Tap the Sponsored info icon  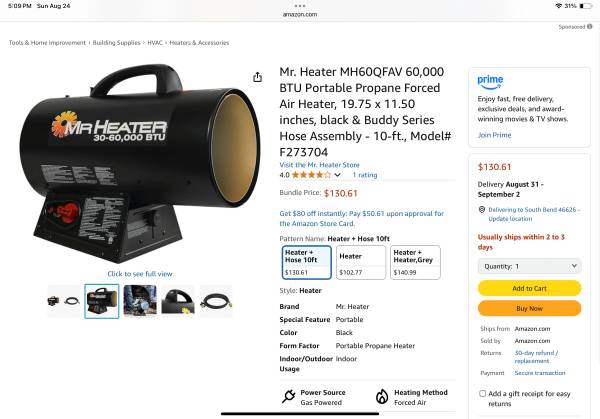590,26
